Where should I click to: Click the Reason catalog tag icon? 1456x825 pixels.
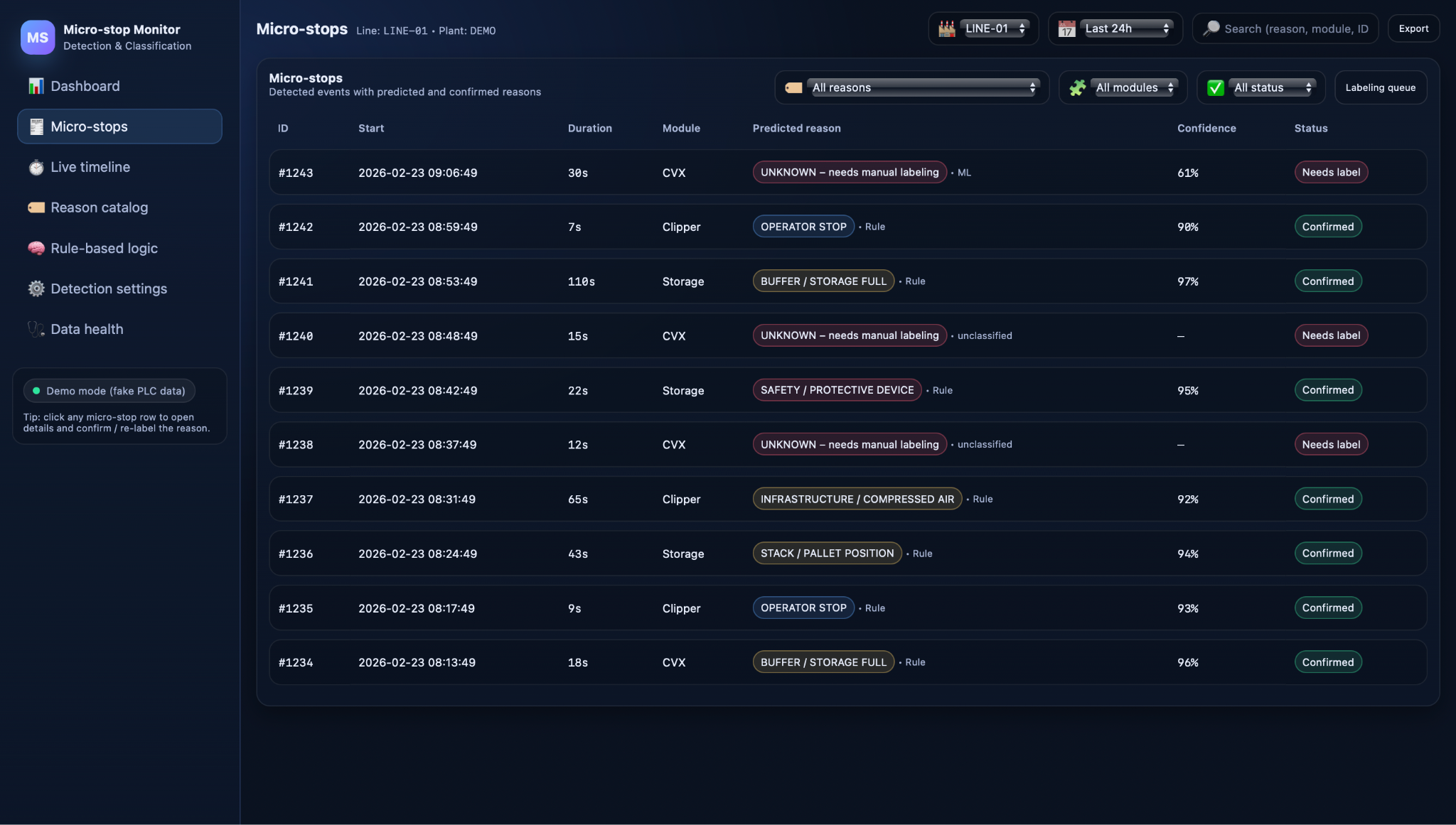(x=36, y=207)
